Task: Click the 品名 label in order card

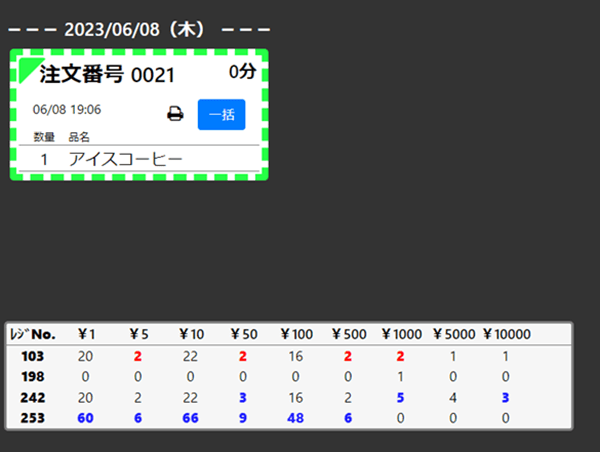Action: [79, 136]
